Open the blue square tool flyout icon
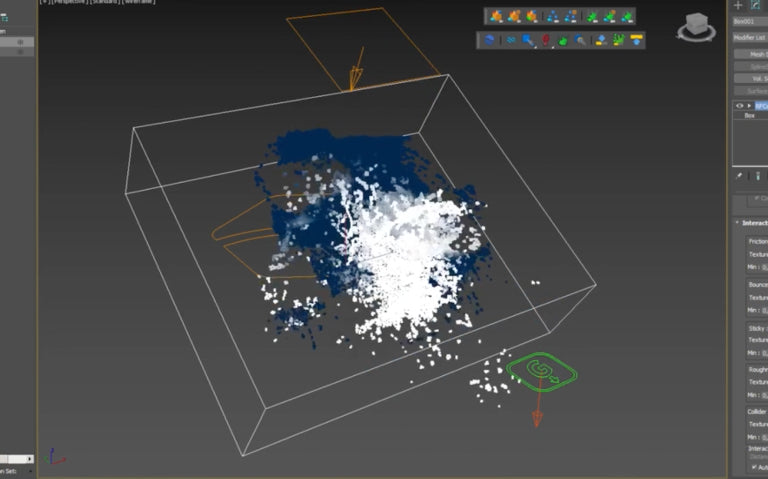Screen dimensions: 768x479 tap(528, 40)
